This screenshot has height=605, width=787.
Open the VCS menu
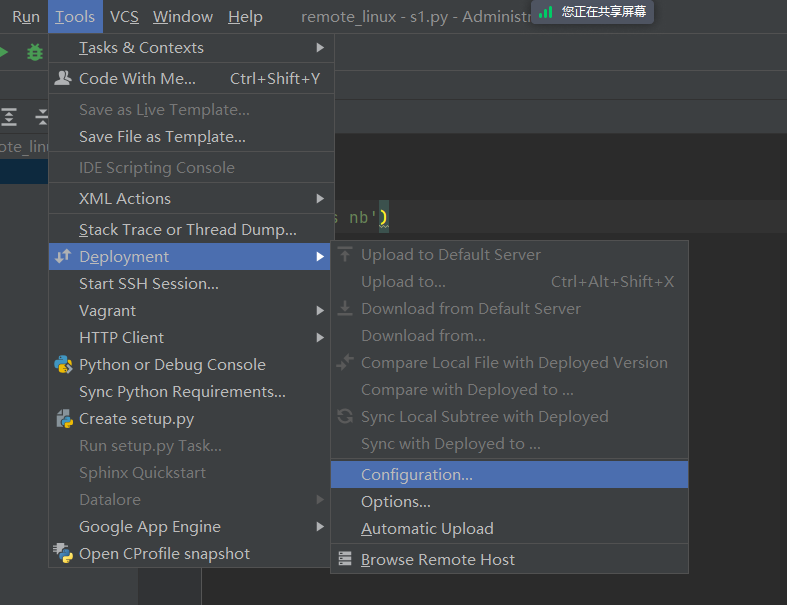click(124, 17)
